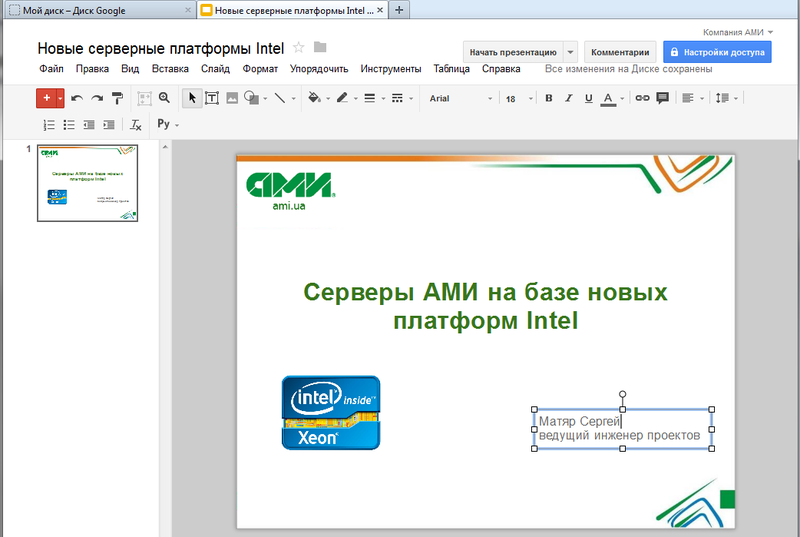The width and height of the screenshot is (800, 537).
Task: Open the Слайд menu
Action: click(x=215, y=69)
